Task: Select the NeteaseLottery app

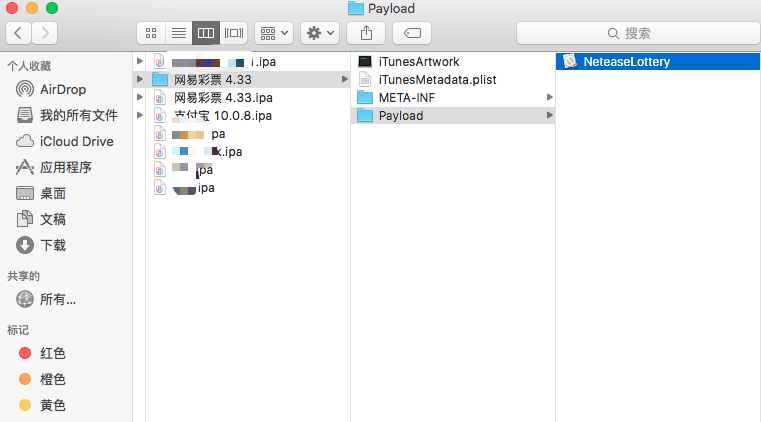Action: pos(658,62)
